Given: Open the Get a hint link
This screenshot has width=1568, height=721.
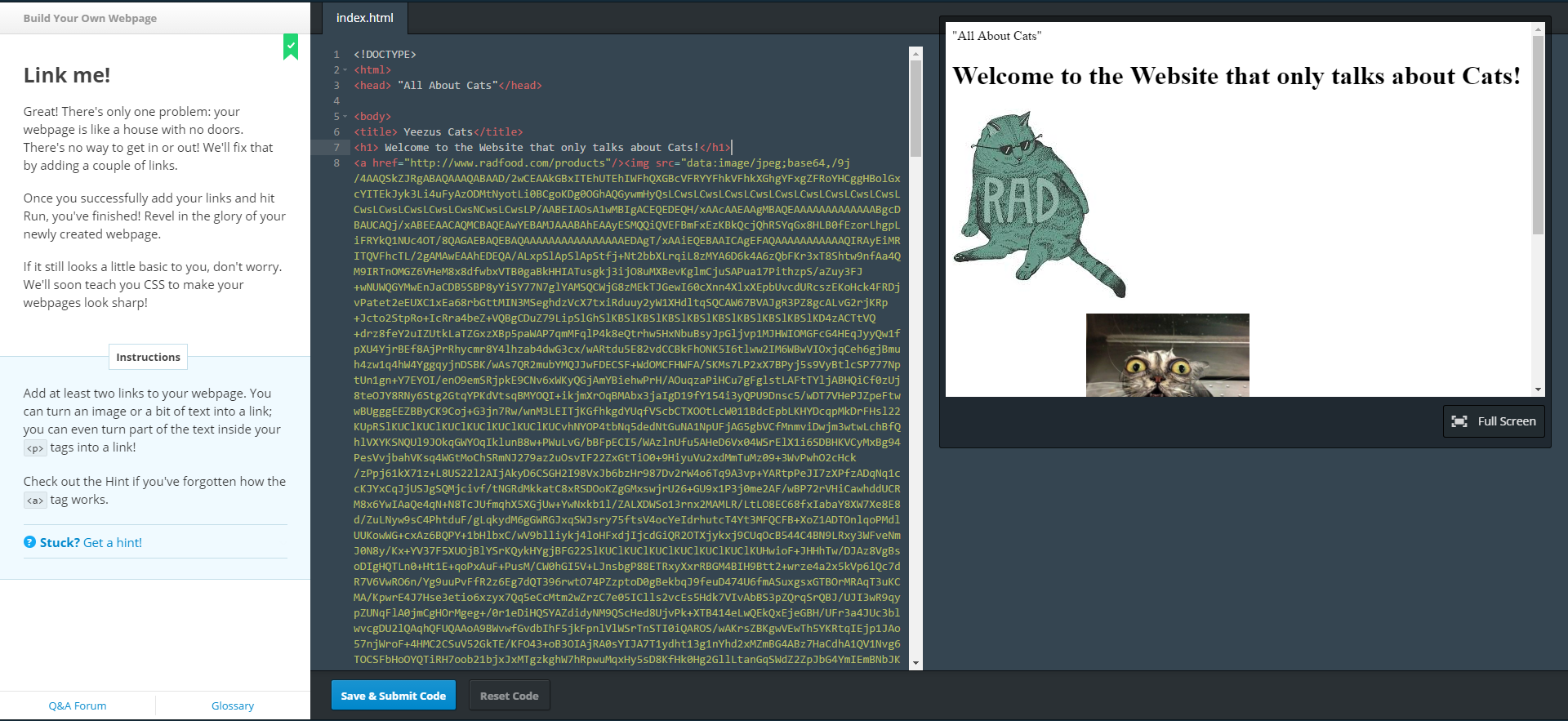Looking at the screenshot, I should [112, 542].
